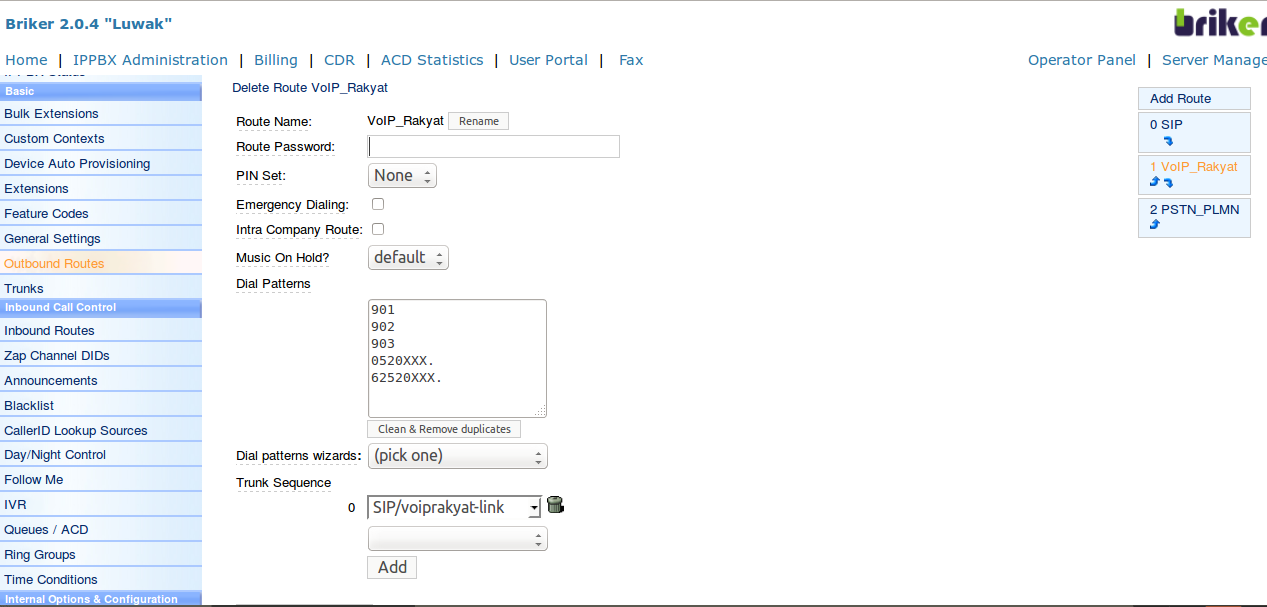This screenshot has height=607, width=1267.
Task: Go to the Home menu
Action: (26, 60)
